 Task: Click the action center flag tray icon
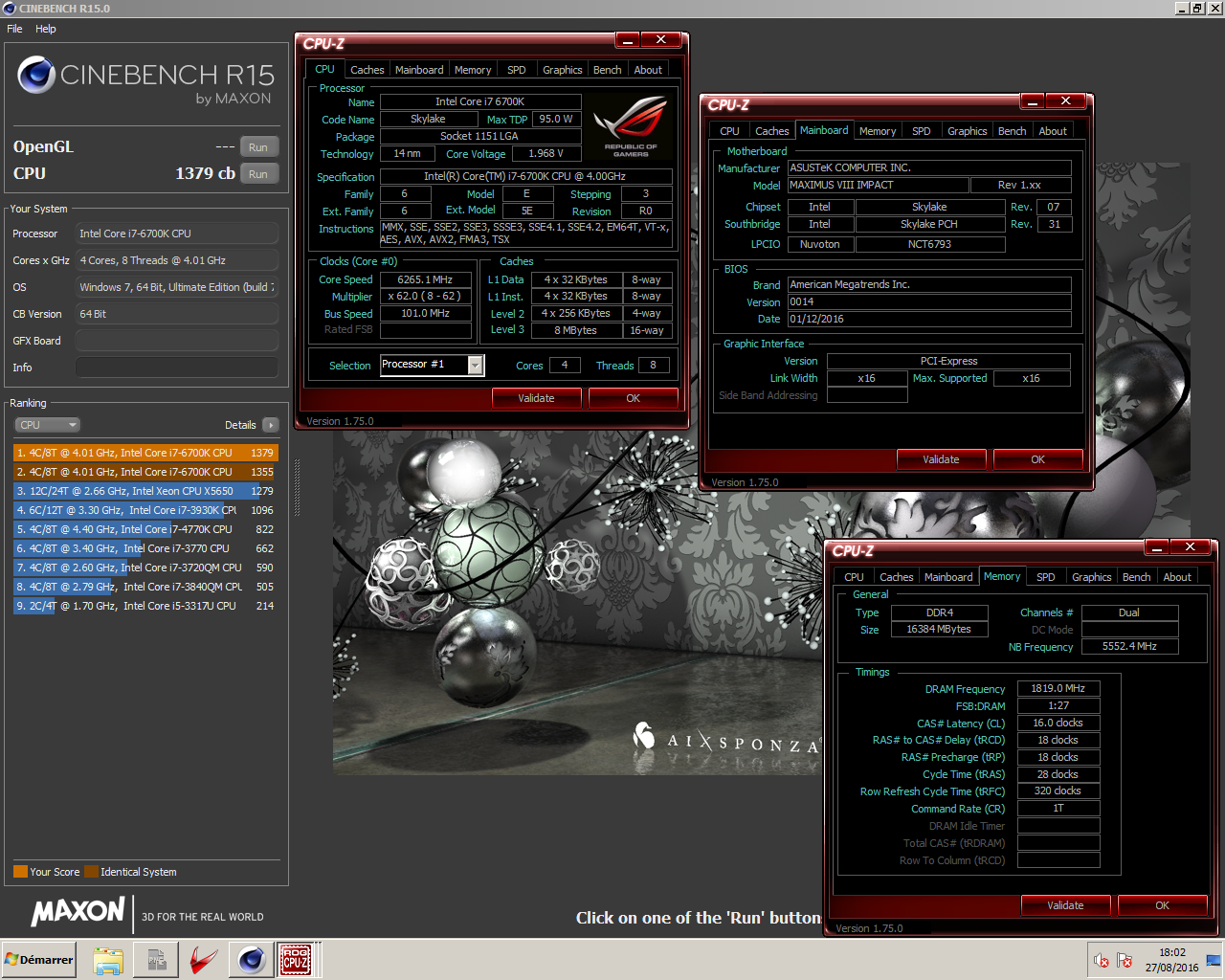[x=1125, y=960]
